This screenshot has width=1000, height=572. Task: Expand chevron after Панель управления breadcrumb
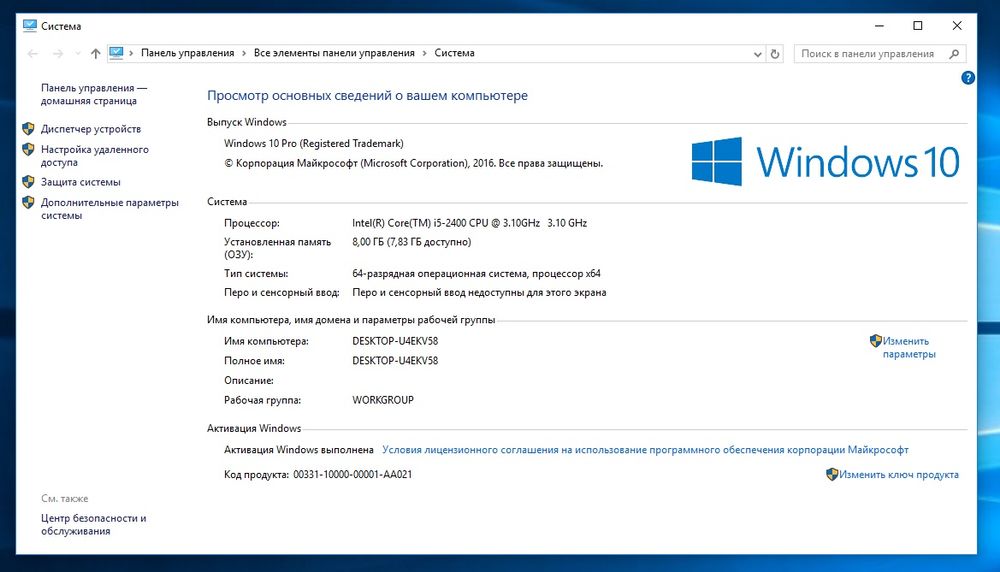click(244, 53)
